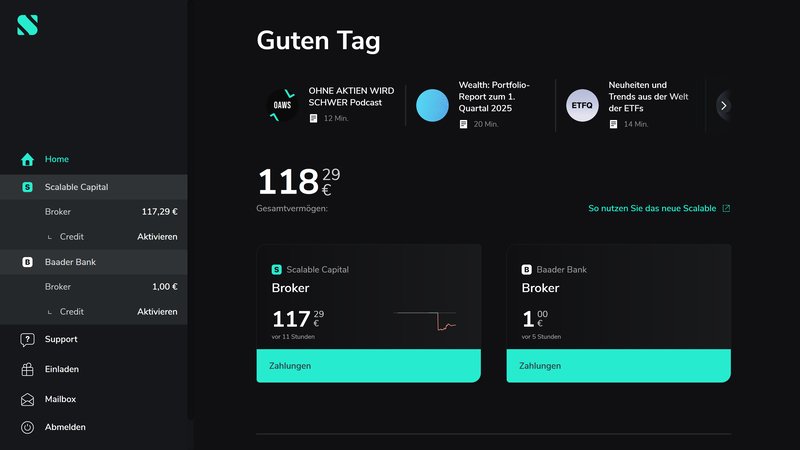The height and width of the screenshot is (450, 800).
Task: Click the Guten Tag heading
Action: pos(318,40)
